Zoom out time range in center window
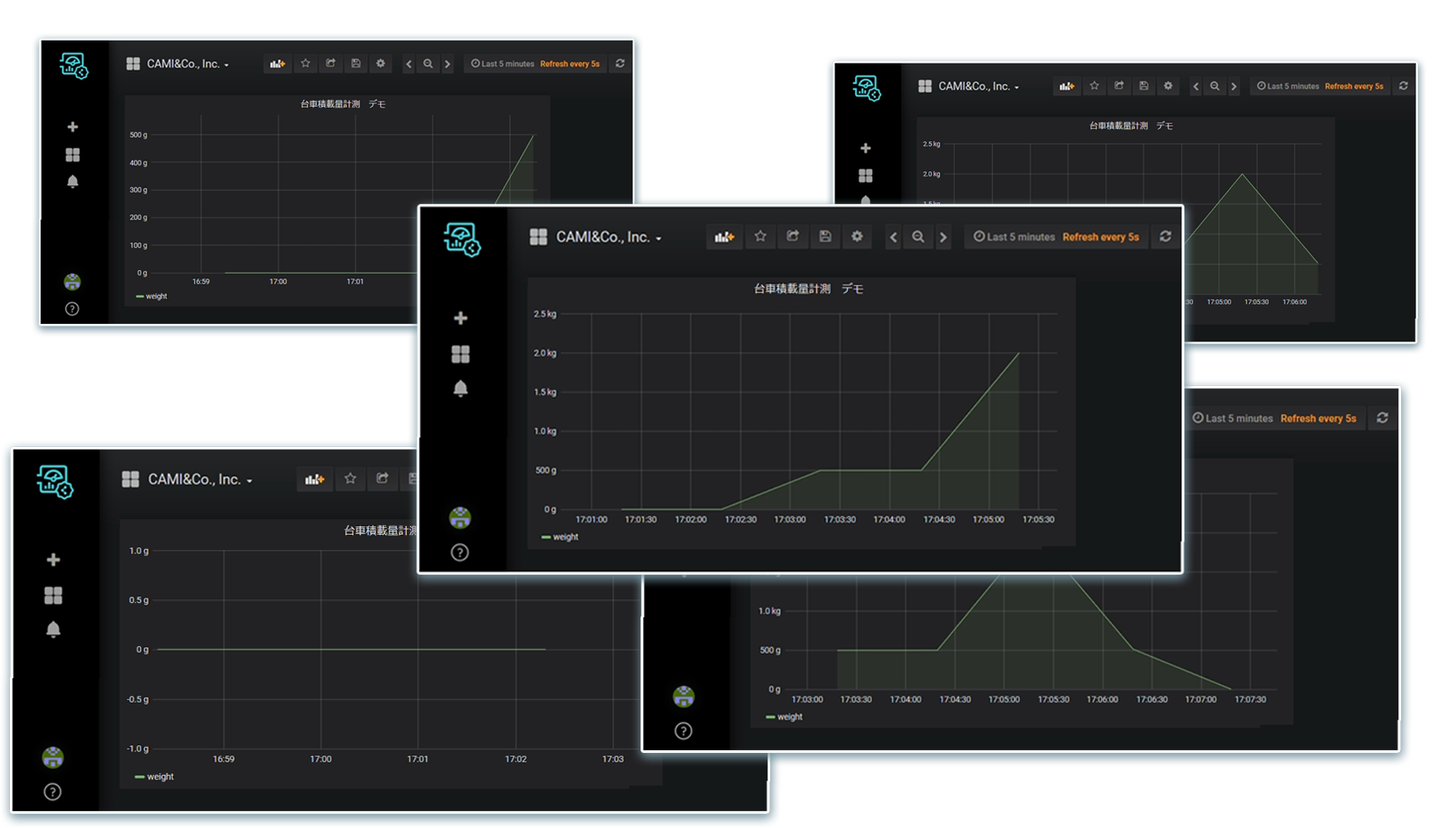Screen dimensions: 1440x828 pyautogui.click(x=918, y=237)
